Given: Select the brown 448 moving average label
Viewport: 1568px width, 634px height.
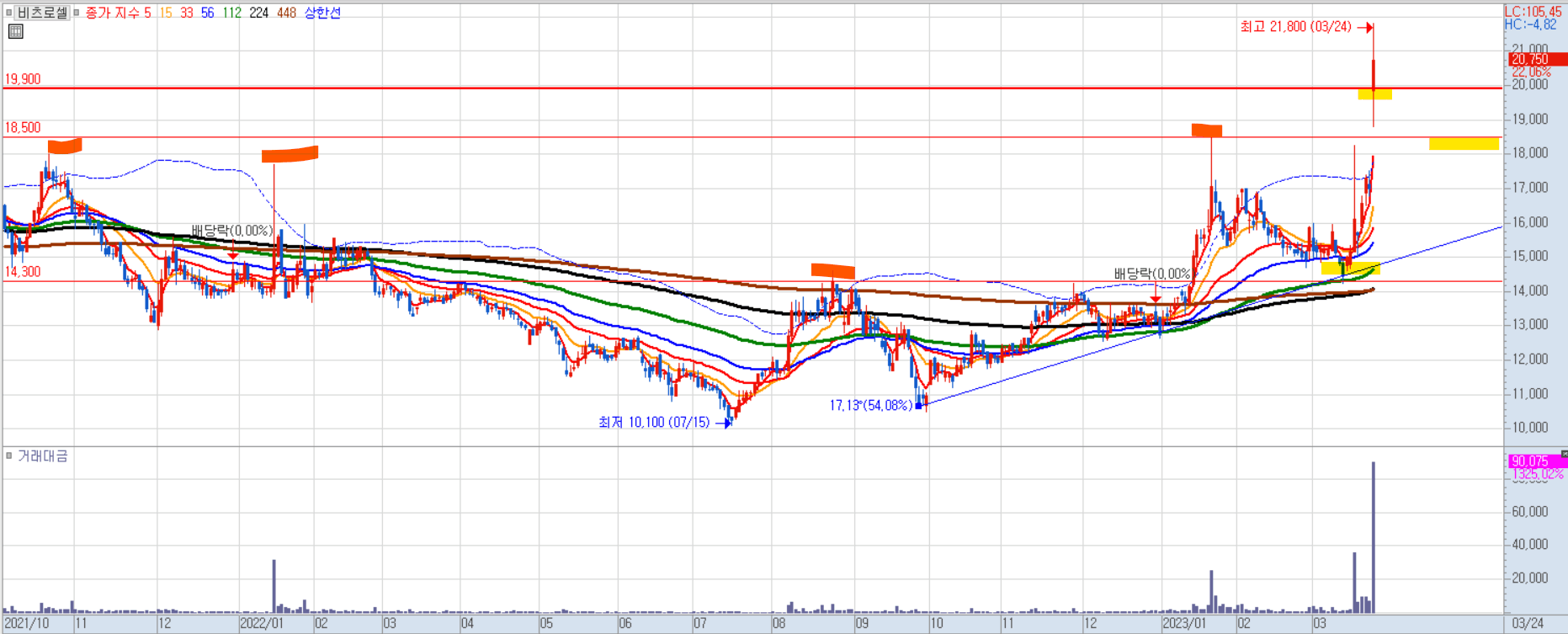Looking at the screenshot, I should click(286, 13).
